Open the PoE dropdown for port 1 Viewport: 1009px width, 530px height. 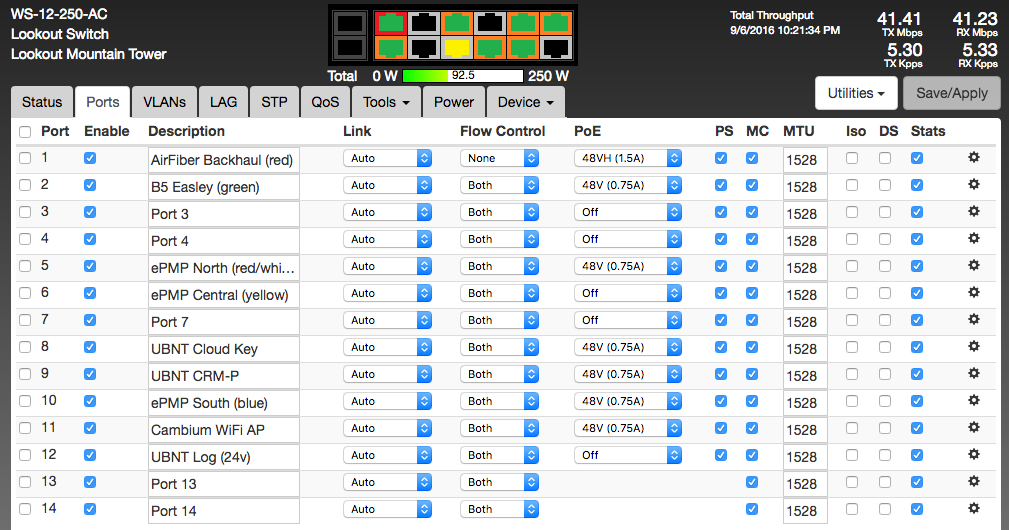point(627,158)
